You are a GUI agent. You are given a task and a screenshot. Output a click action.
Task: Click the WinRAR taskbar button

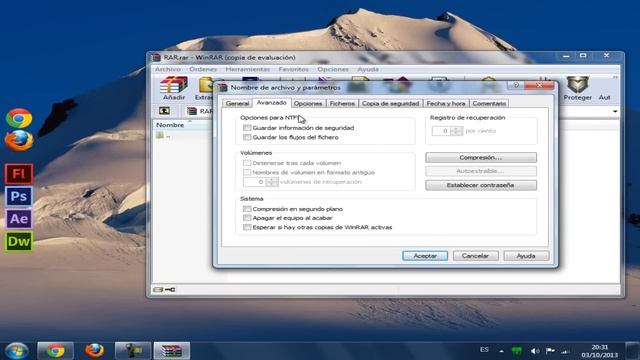(171, 351)
